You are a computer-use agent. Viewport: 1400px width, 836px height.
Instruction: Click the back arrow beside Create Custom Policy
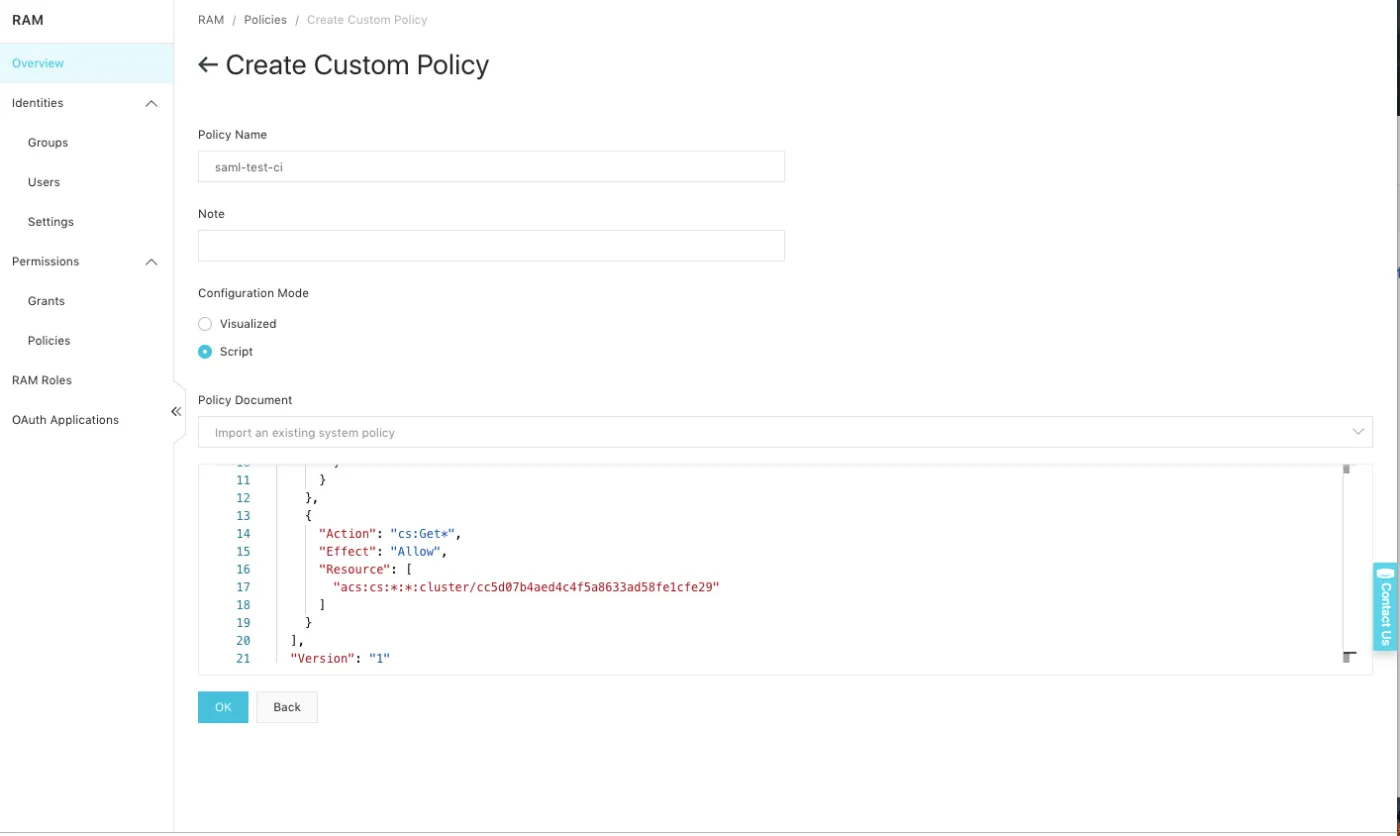208,66
